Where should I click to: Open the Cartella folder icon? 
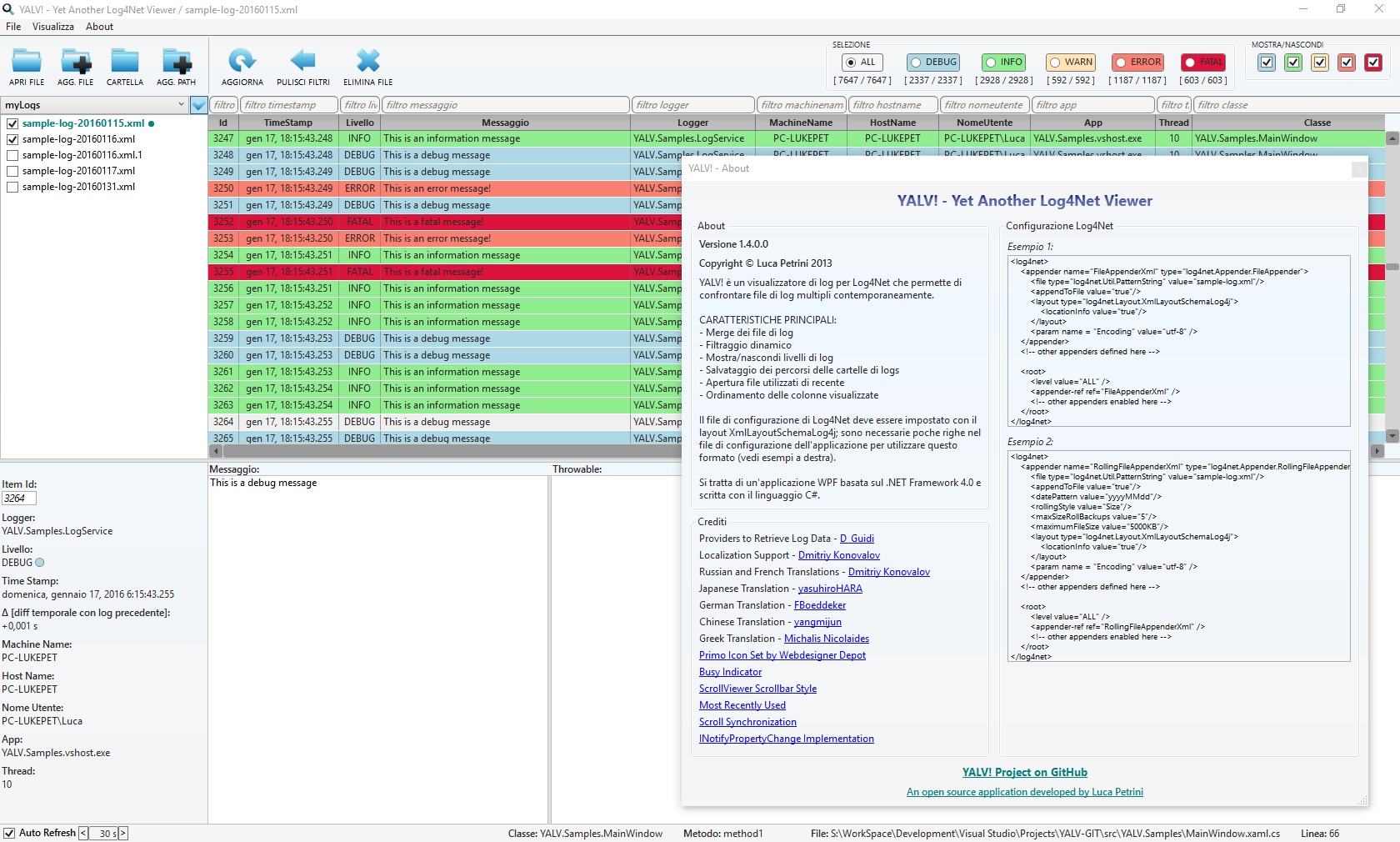click(x=125, y=61)
